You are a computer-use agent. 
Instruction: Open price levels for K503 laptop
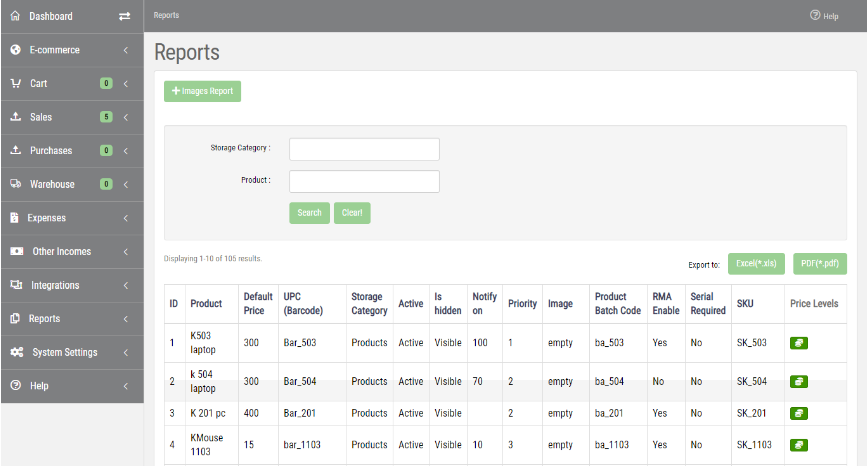click(799, 343)
